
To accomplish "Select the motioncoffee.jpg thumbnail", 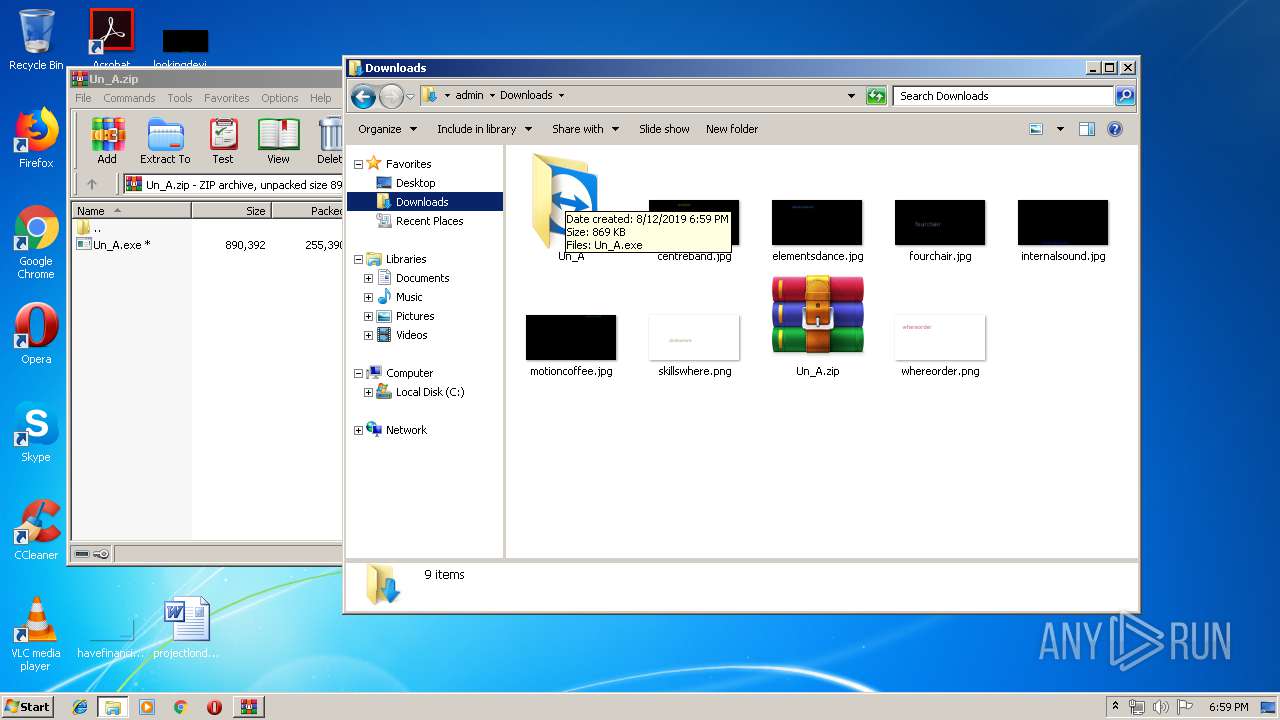I will 571,338.
